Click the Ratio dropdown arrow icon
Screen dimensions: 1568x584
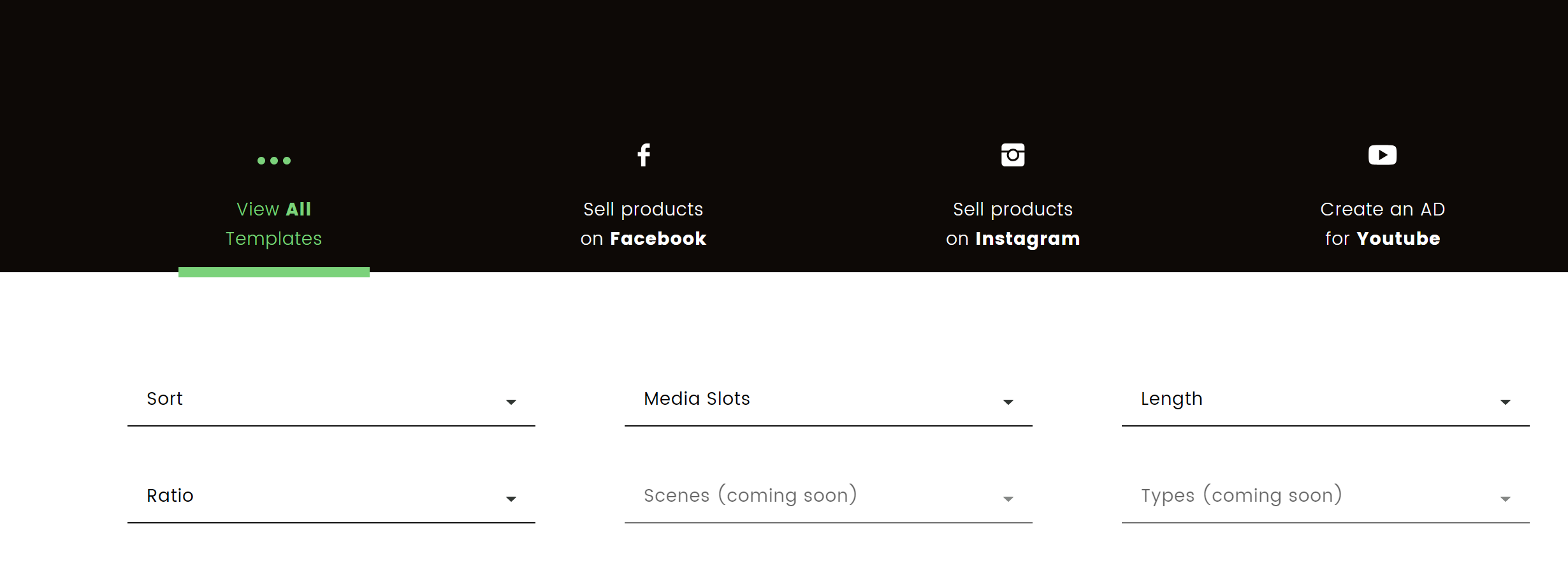511,499
